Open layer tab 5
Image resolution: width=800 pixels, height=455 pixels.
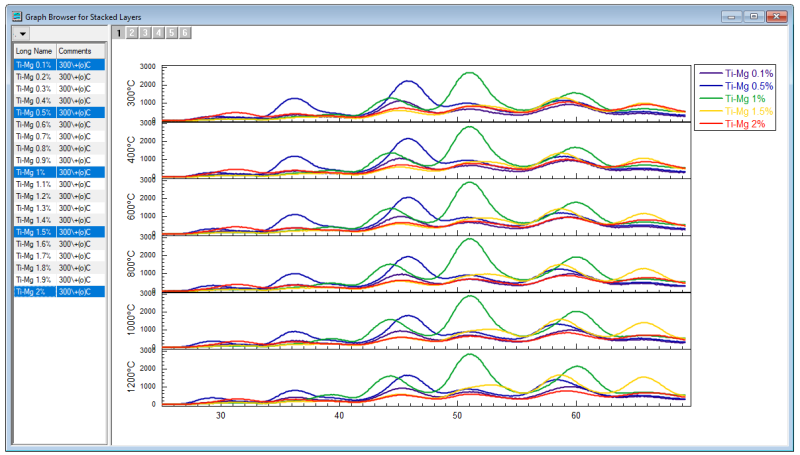click(x=172, y=33)
